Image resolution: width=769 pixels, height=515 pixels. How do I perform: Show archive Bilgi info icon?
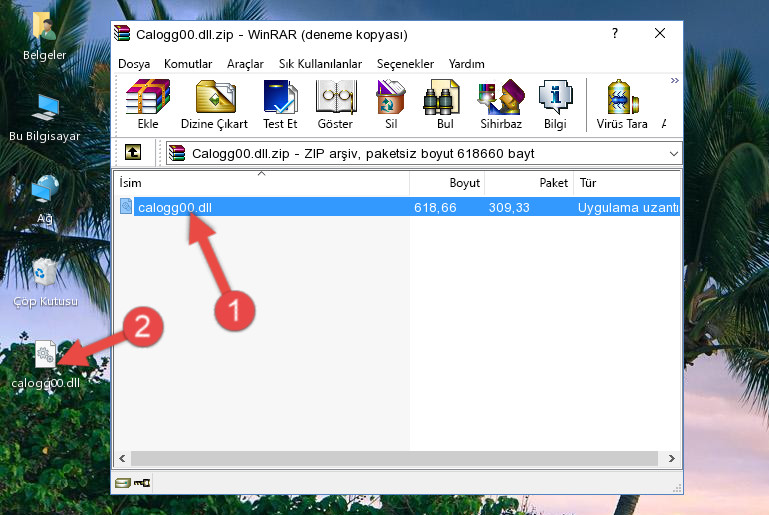tap(555, 104)
